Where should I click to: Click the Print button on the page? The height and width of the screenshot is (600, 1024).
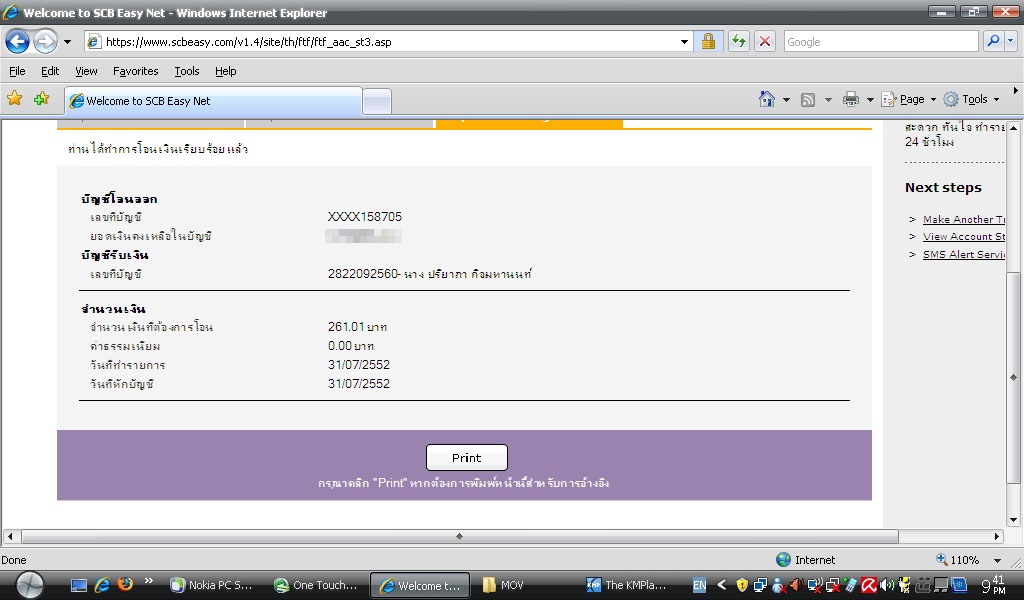point(466,458)
